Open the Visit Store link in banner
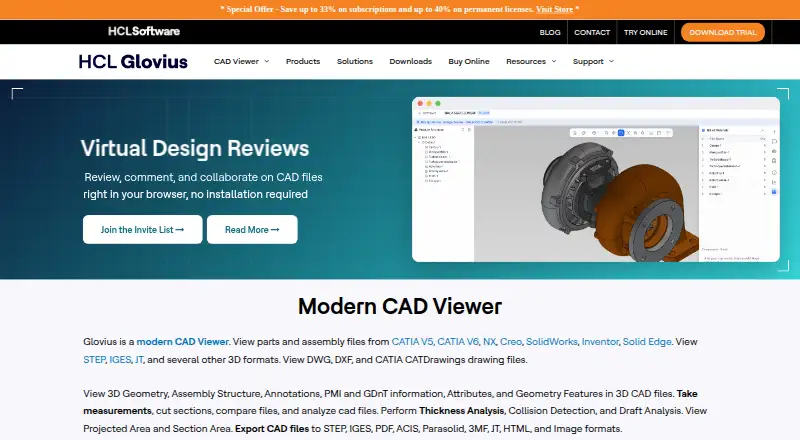Viewport: 800px width, 440px height. pos(554,9)
